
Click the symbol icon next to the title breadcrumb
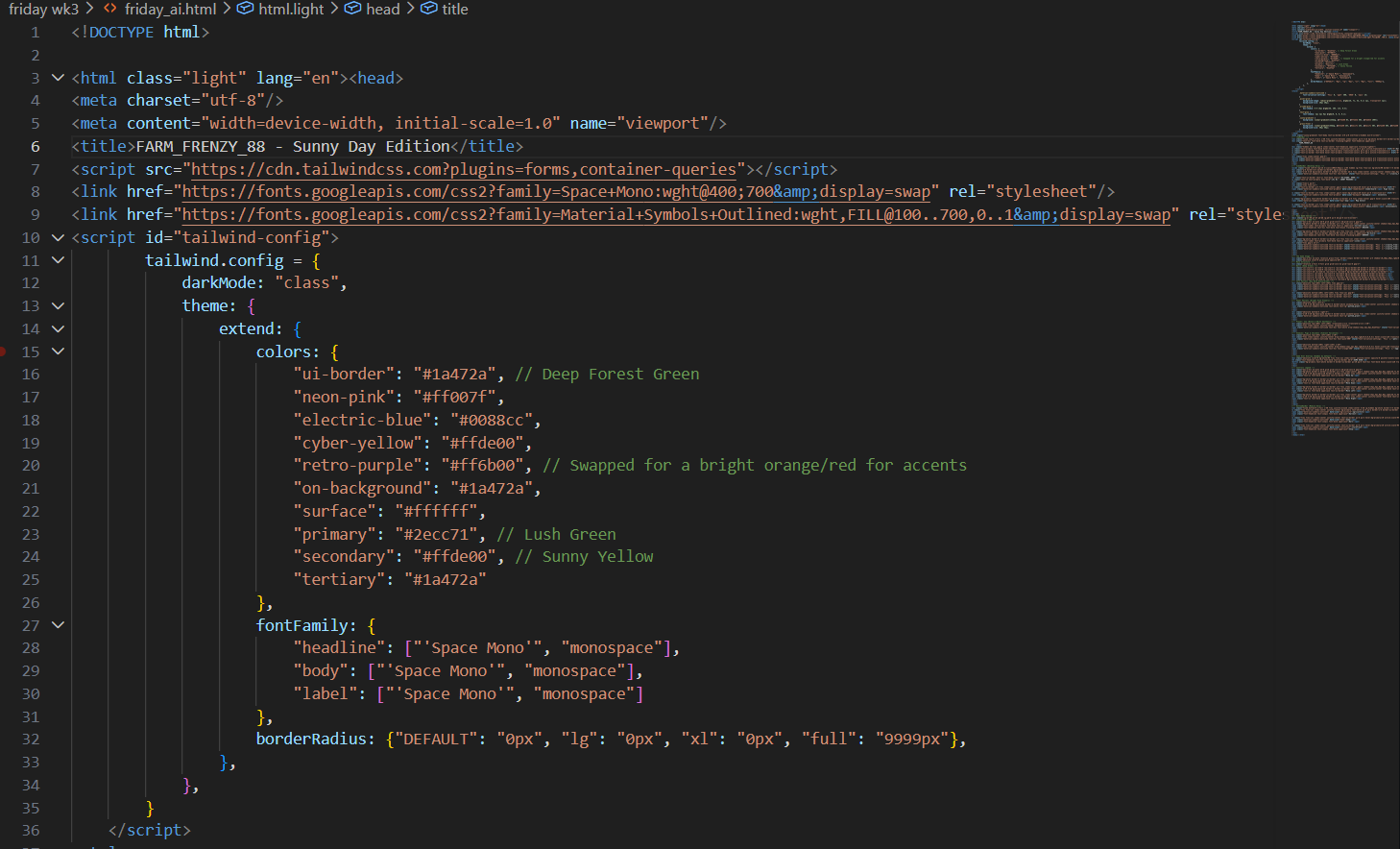click(x=428, y=9)
